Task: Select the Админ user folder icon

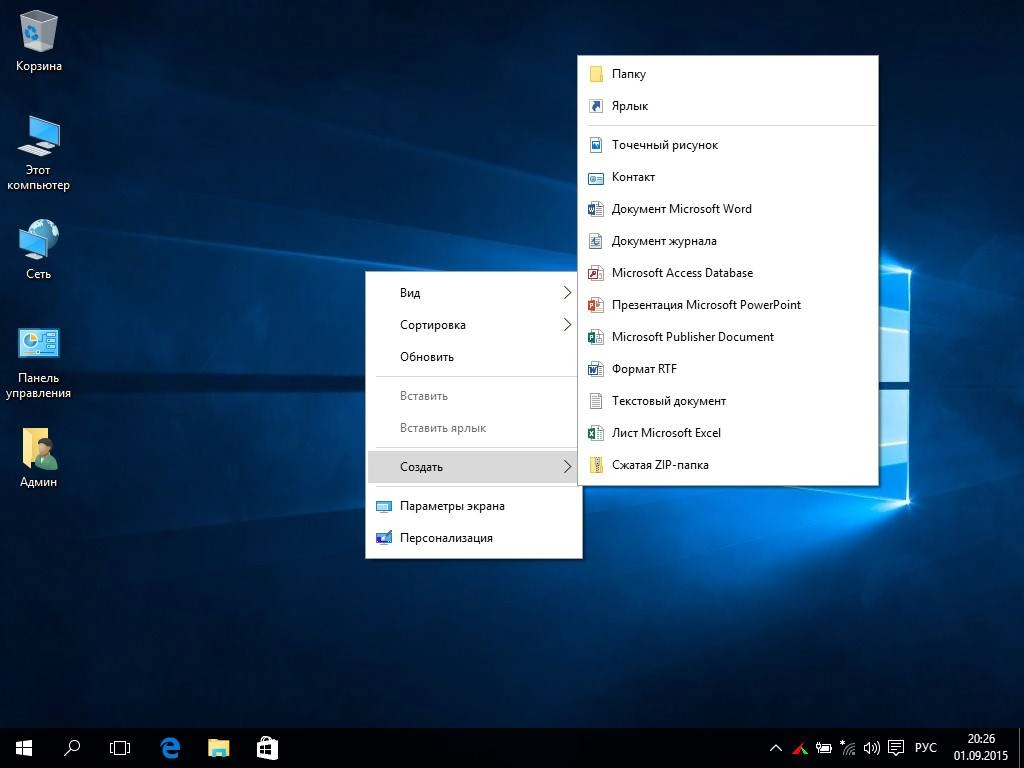Action: tap(39, 457)
